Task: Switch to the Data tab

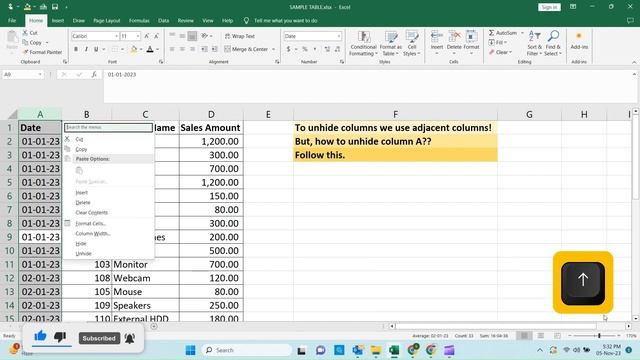Action: pyautogui.click(x=164, y=20)
